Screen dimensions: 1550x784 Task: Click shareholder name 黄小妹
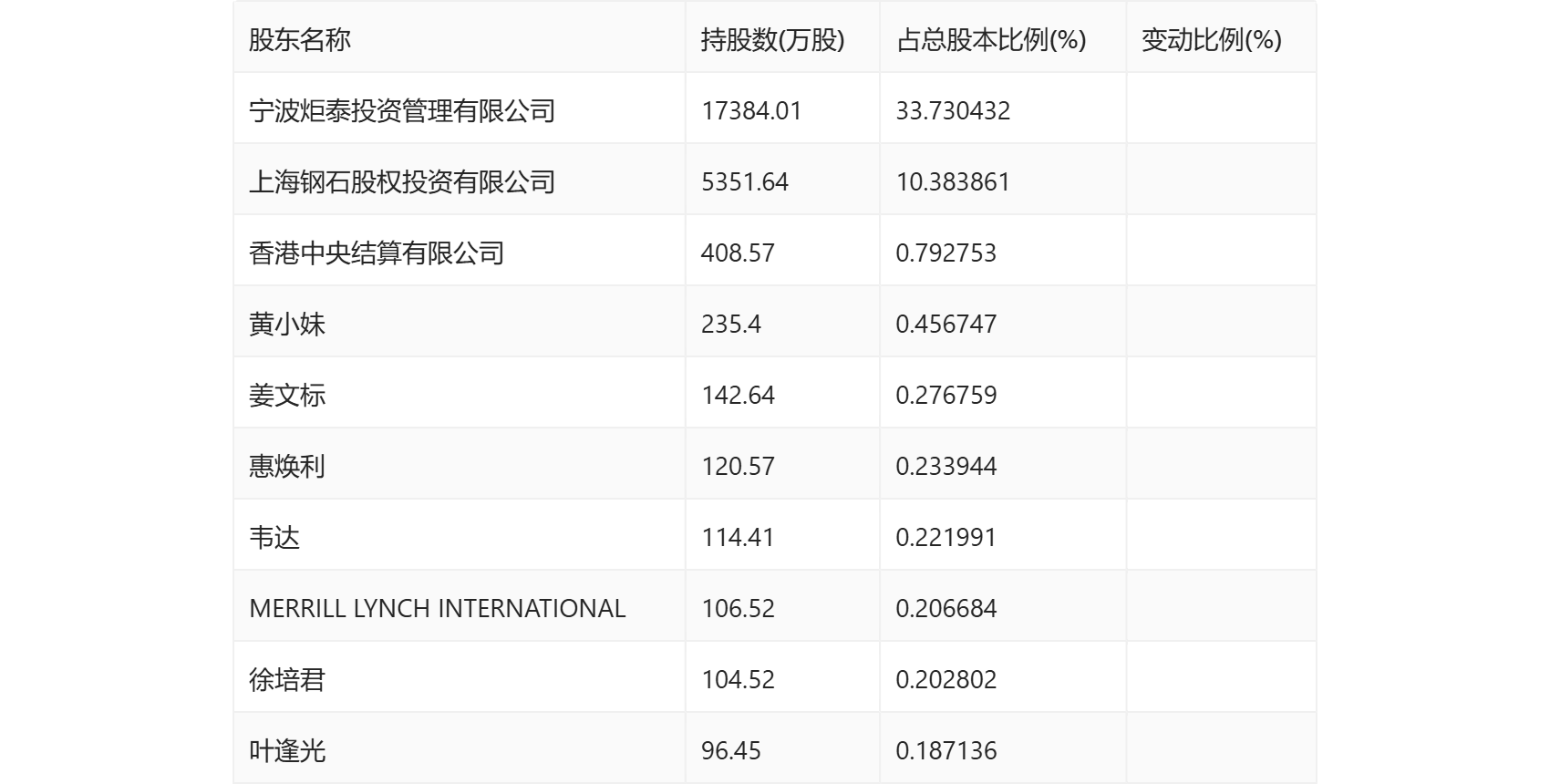287,325
